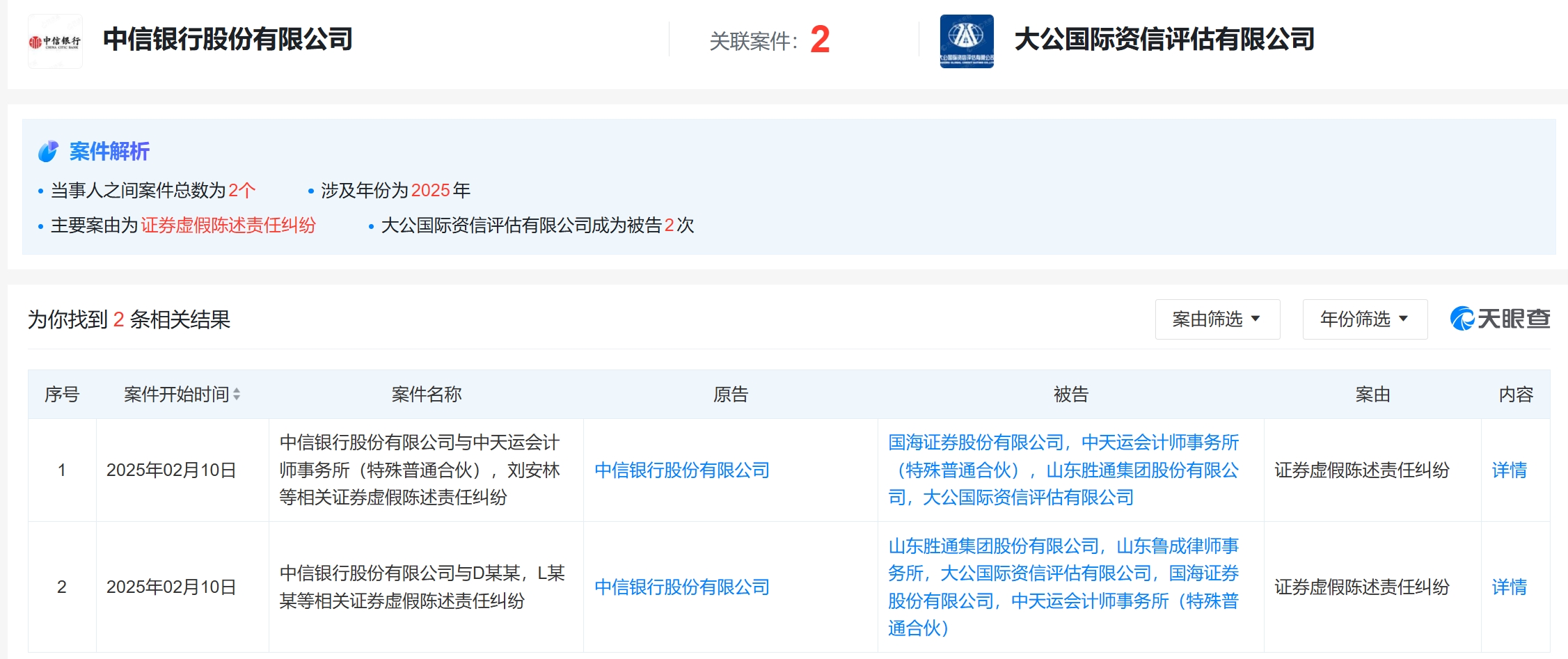The height and width of the screenshot is (659, 1568).
Task: Open the 年份筛选 dropdown
Action: coord(1365,319)
